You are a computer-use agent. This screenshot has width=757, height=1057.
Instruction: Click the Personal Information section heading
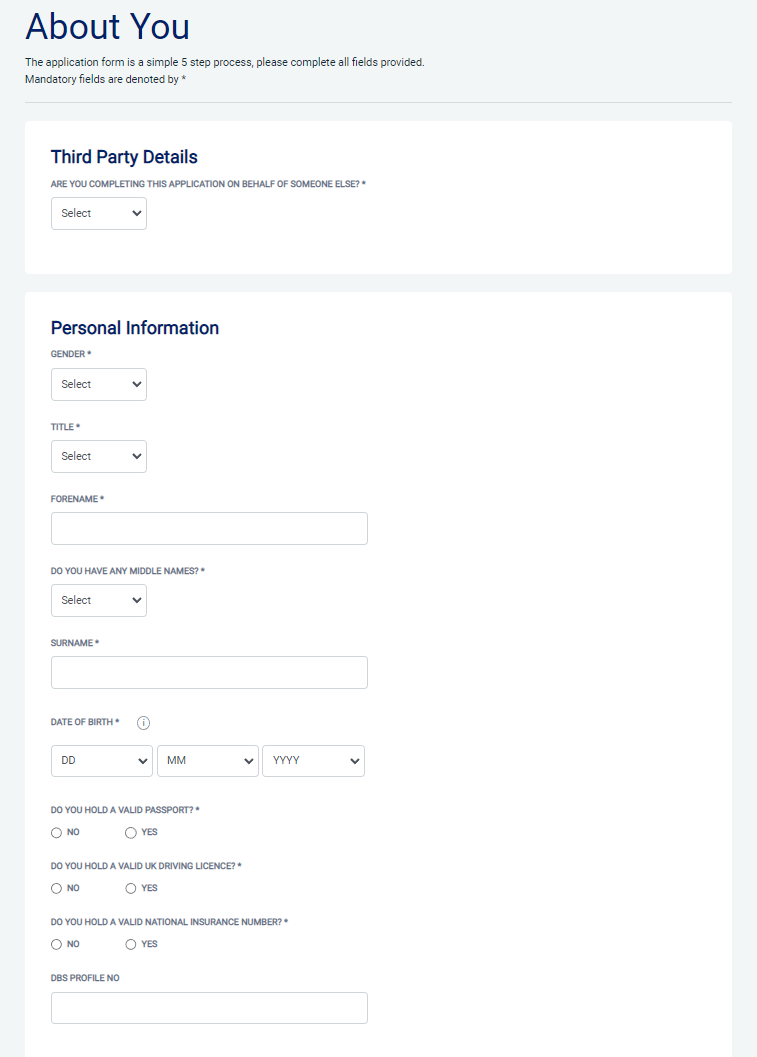(135, 328)
